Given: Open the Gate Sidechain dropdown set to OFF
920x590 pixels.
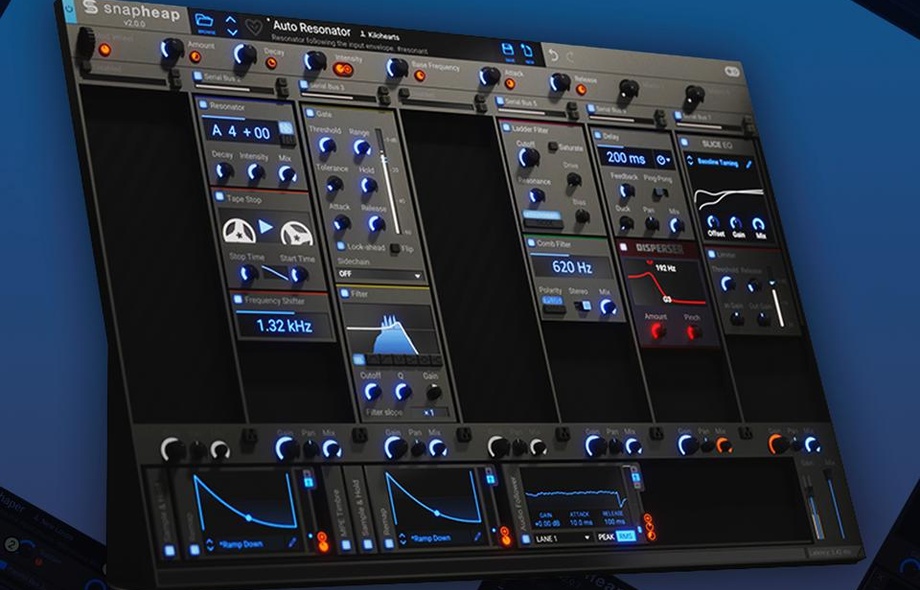Looking at the screenshot, I should pos(380,274).
